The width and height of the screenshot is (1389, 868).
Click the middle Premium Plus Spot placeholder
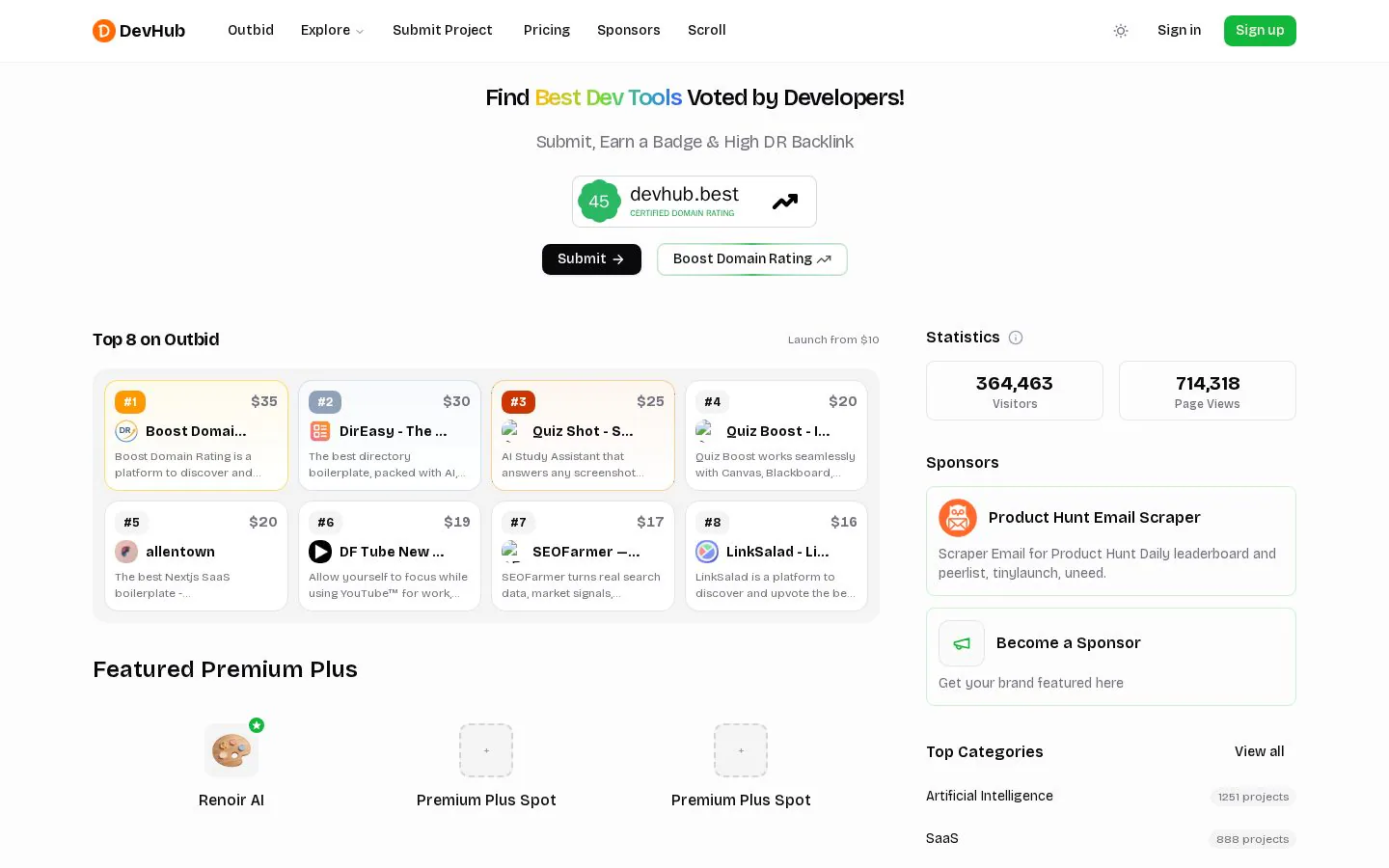(486, 750)
